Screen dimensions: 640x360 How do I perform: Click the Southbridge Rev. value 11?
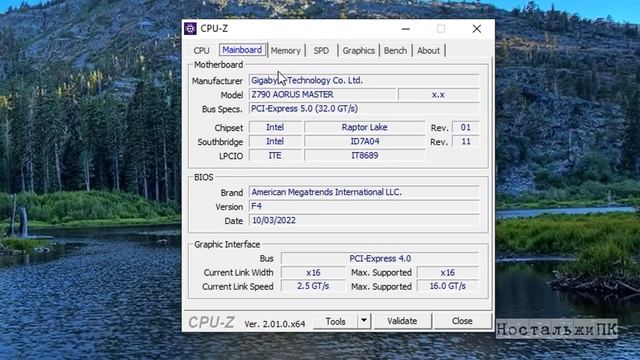[x=465, y=142]
